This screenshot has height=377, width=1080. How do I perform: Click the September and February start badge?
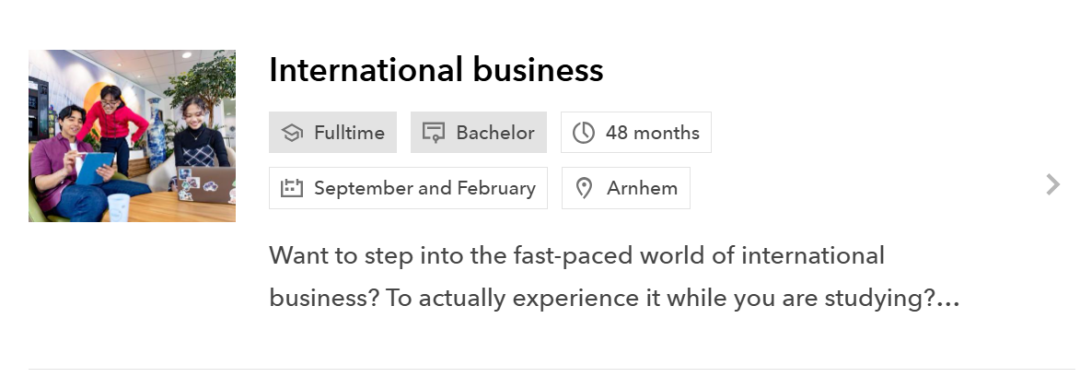click(408, 187)
